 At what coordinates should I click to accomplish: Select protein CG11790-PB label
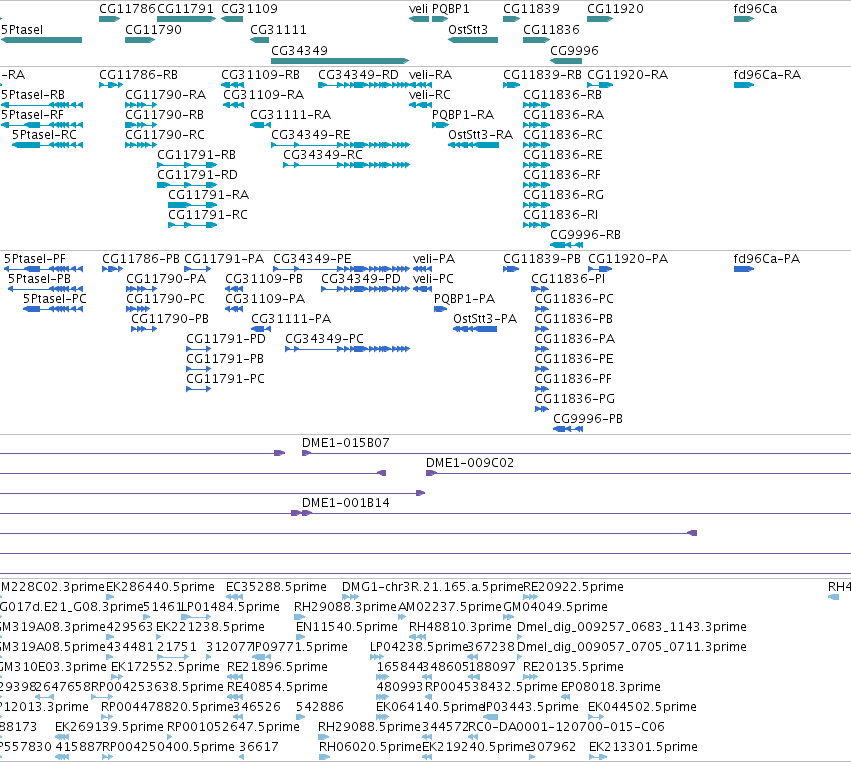[170, 319]
